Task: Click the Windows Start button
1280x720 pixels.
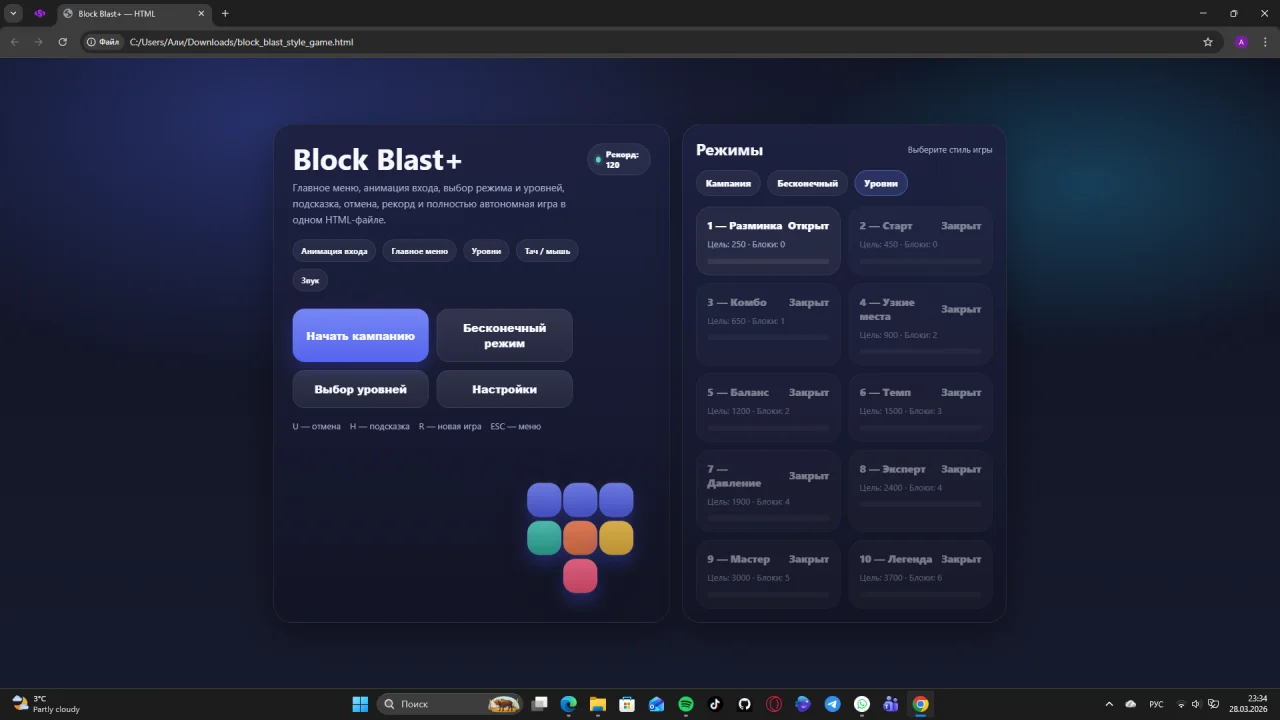Action: (x=360, y=704)
